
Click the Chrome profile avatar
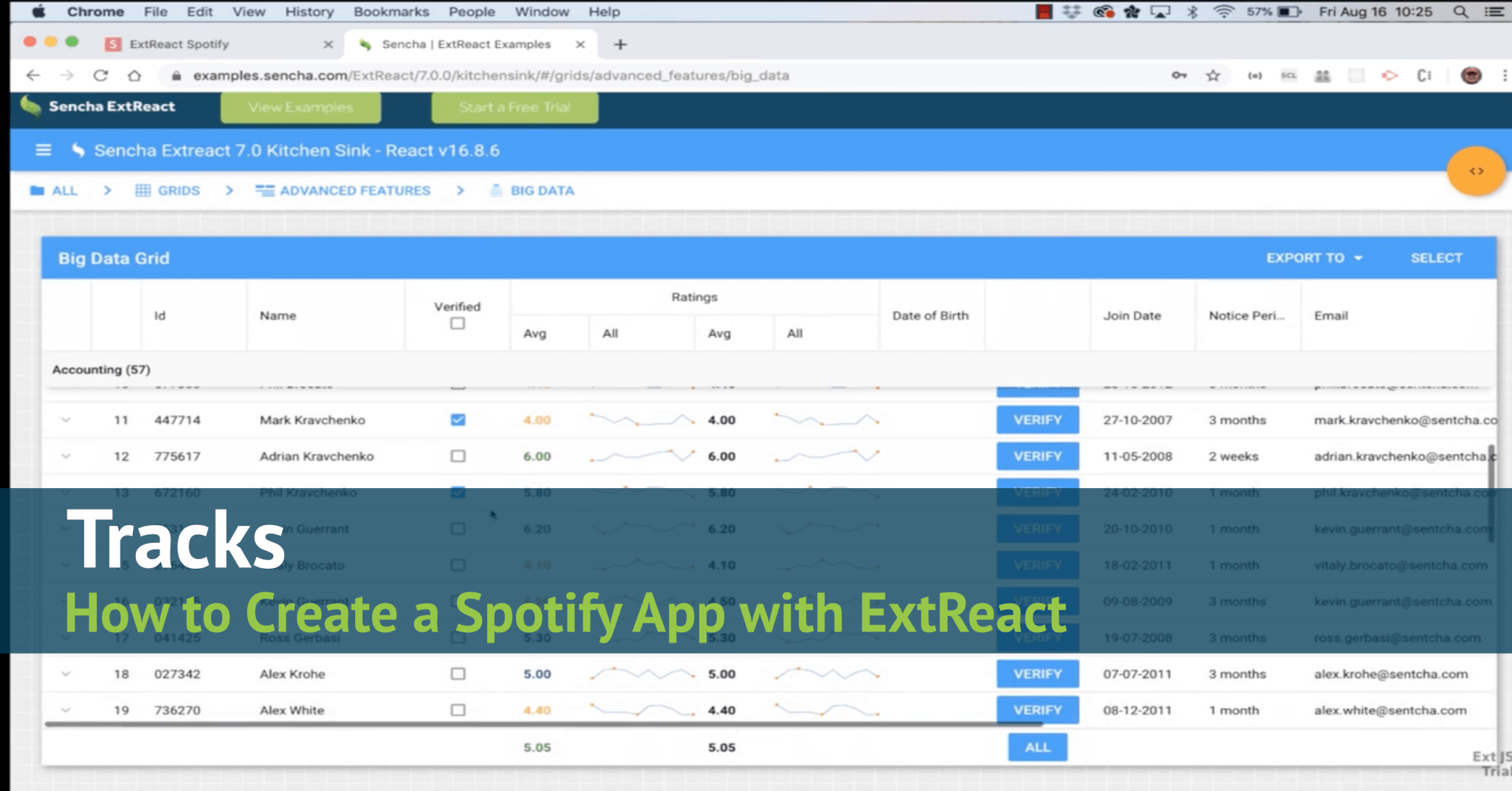pyautogui.click(x=1471, y=75)
